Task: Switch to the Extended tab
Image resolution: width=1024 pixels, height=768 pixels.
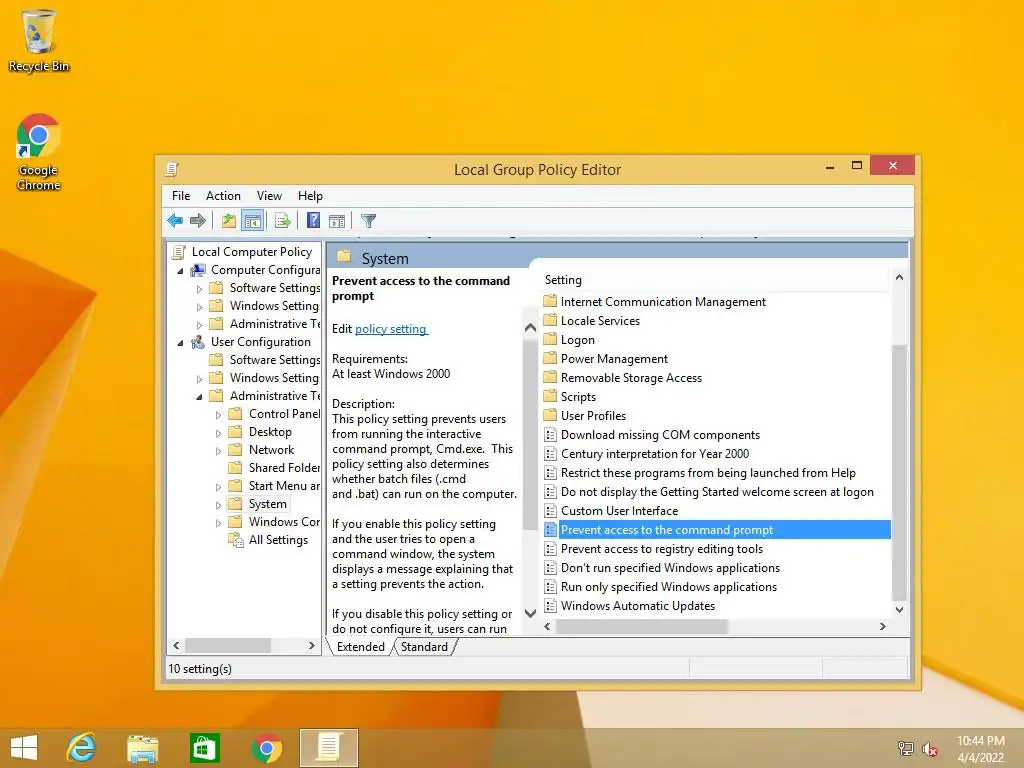Action: pyautogui.click(x=360, y=647)
